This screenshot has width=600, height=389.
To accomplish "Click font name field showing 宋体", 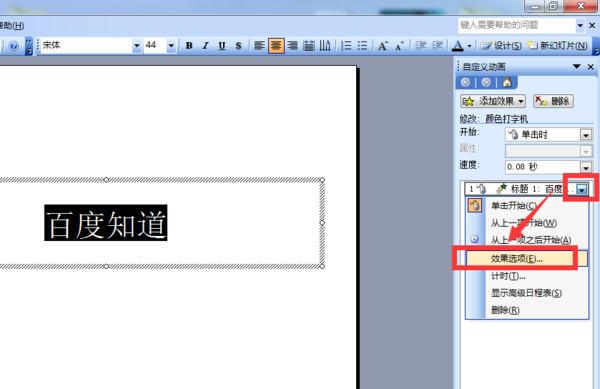I will 86,46.
